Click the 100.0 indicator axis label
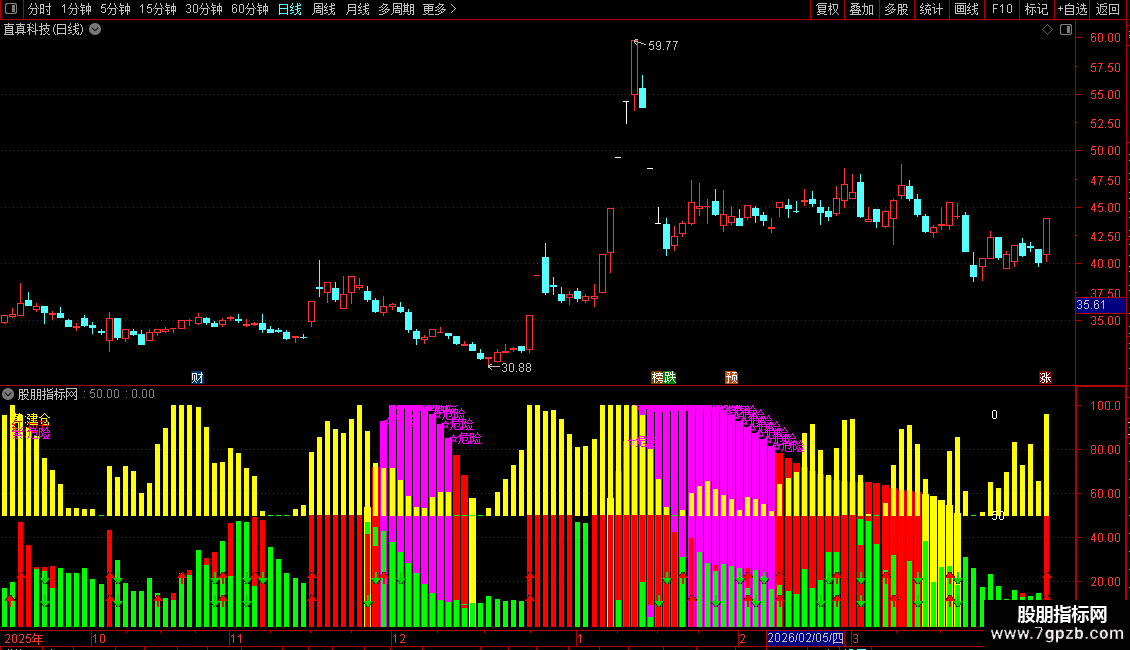This screenshot has height=650, width=1130. coord(1105,406)
